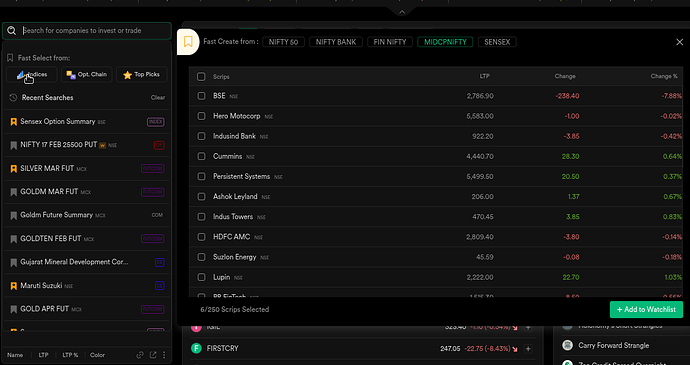The height and width of the screenshot is (365, 690).
Task: Click the Carry Forward Strangle avatar icon
Action: 567,345
